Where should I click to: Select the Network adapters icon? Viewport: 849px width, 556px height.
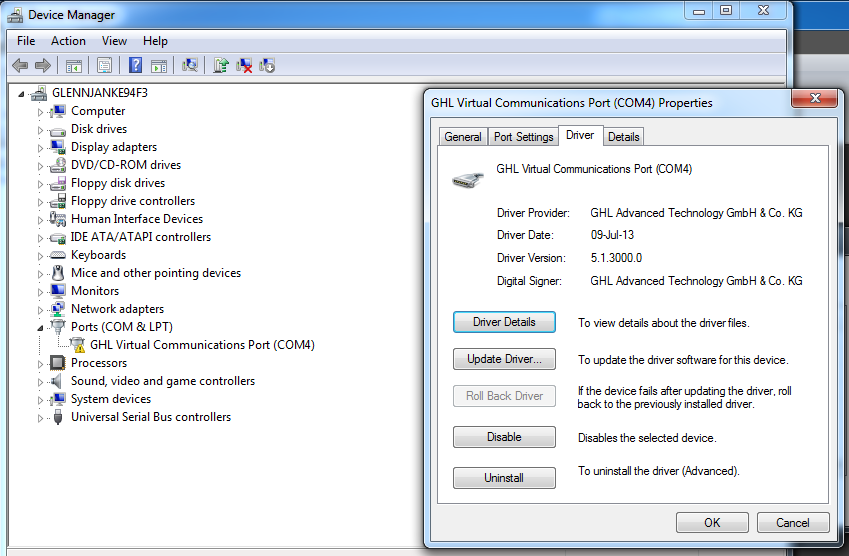click(x=57, y=309)
